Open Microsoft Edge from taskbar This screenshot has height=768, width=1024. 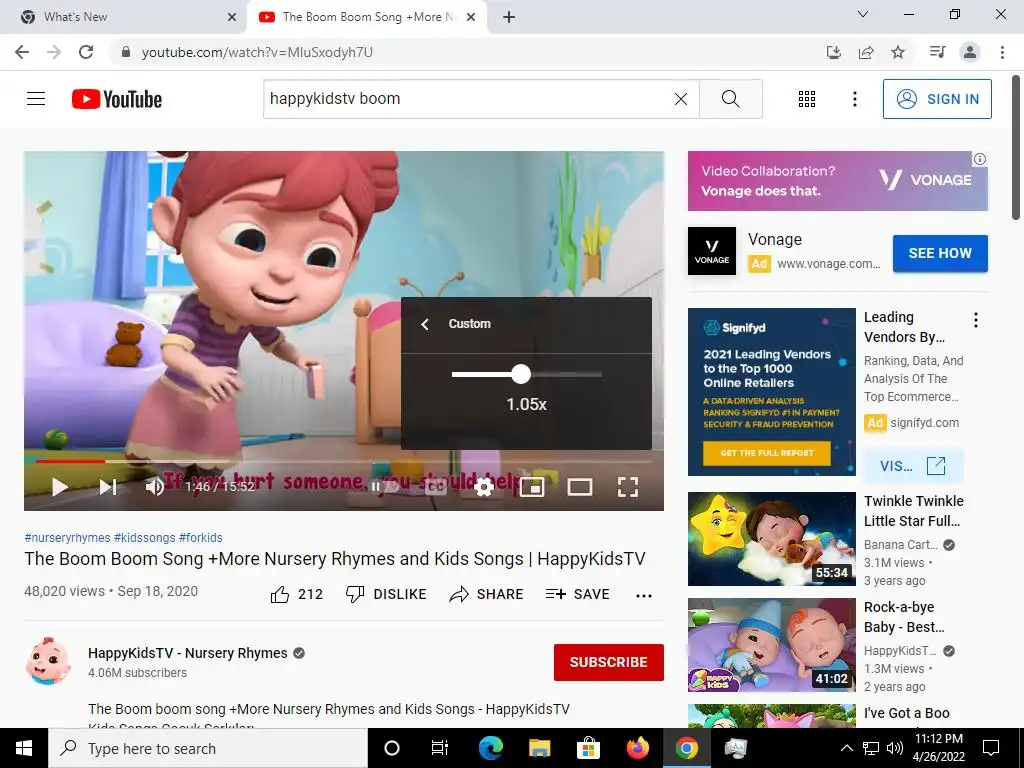point(490,748)
